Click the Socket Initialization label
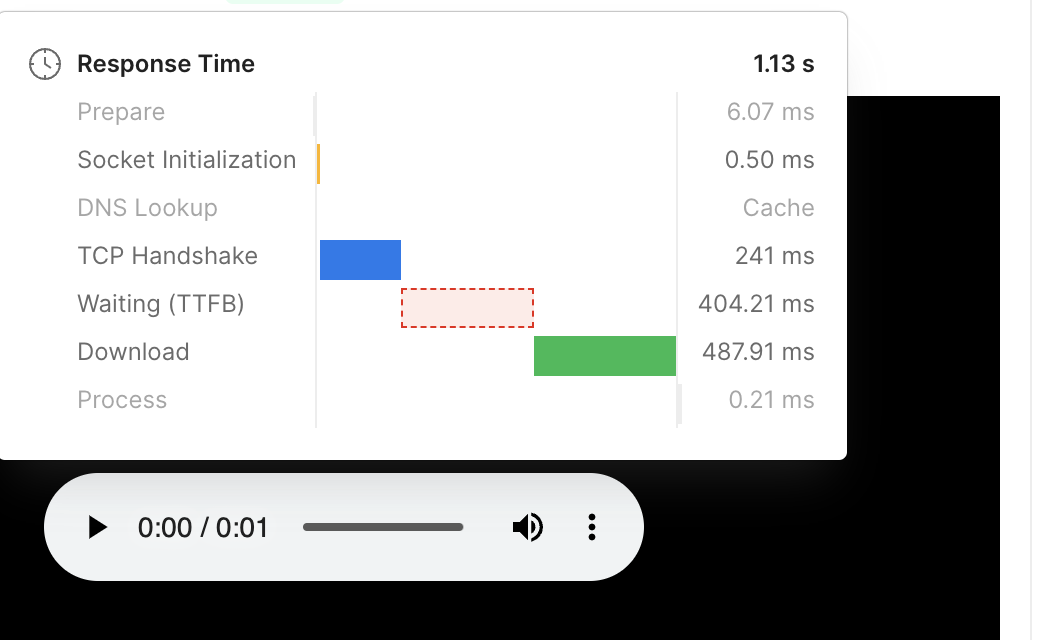 [x=187, y=160]
